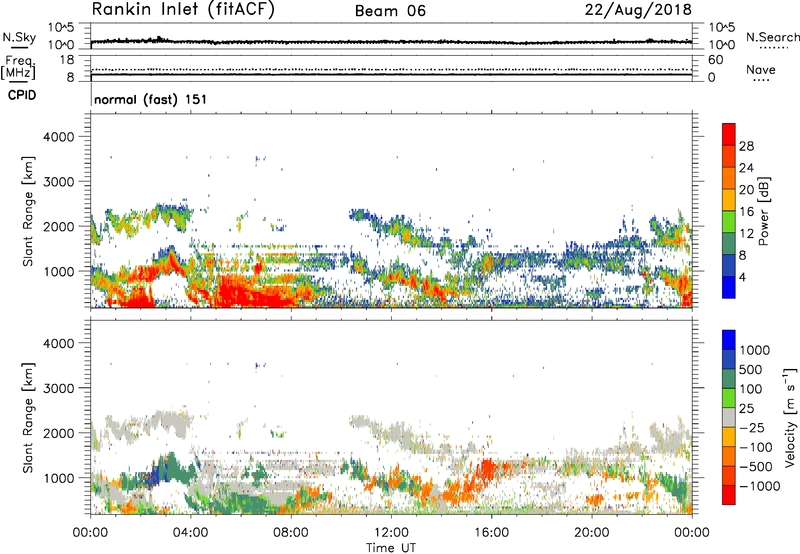Select the 'normal (fast) 151' text
The image size is (800, 554).
[x=151, y=99]
